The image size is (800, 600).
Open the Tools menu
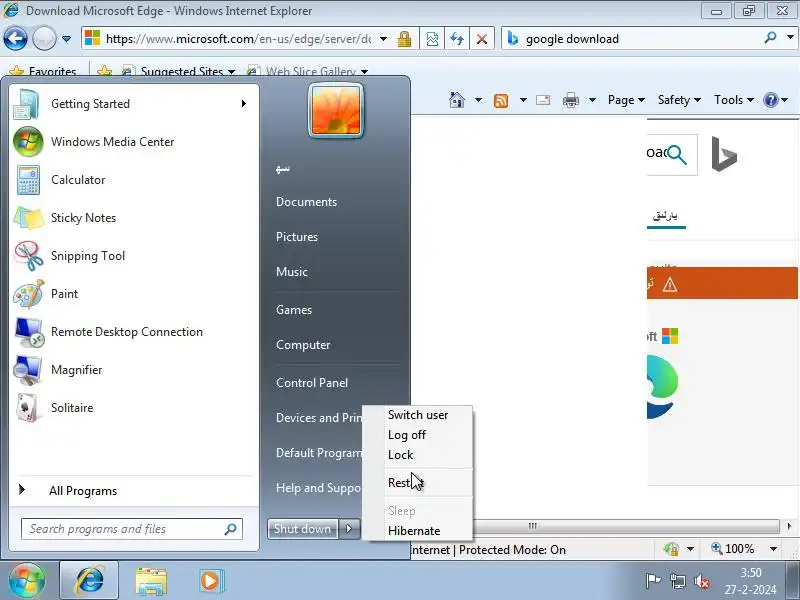tap(734, 100)
